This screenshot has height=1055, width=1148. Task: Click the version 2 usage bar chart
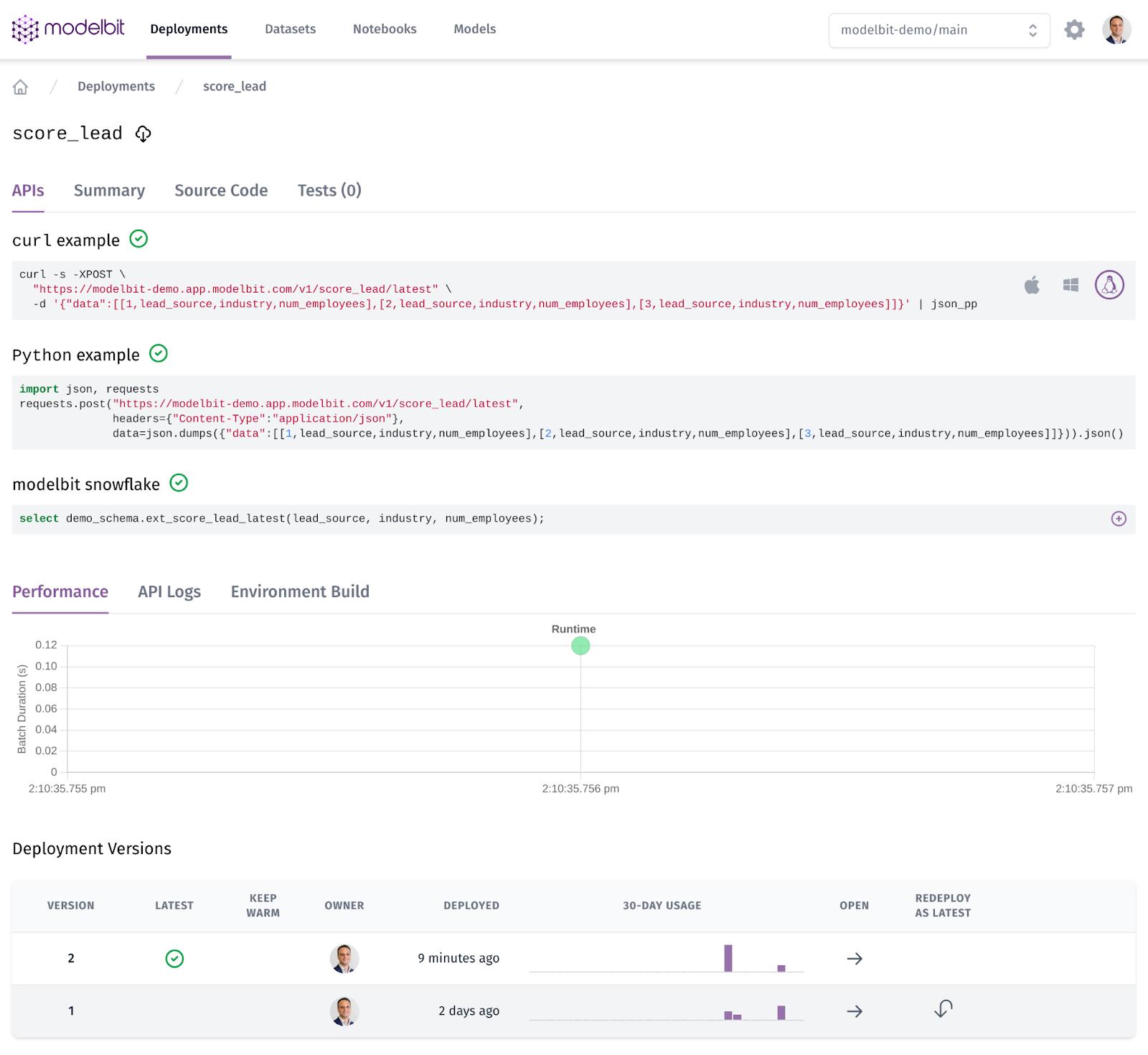(x=667, y=958)
